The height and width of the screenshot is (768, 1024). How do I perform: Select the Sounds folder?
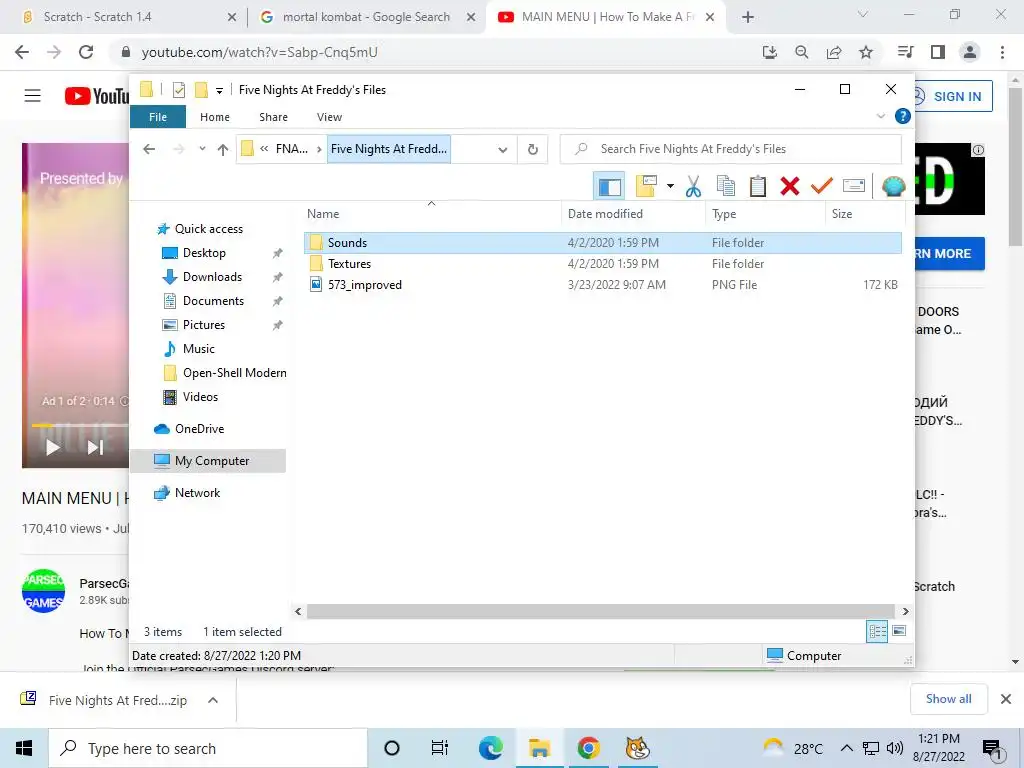click(603, 243)
